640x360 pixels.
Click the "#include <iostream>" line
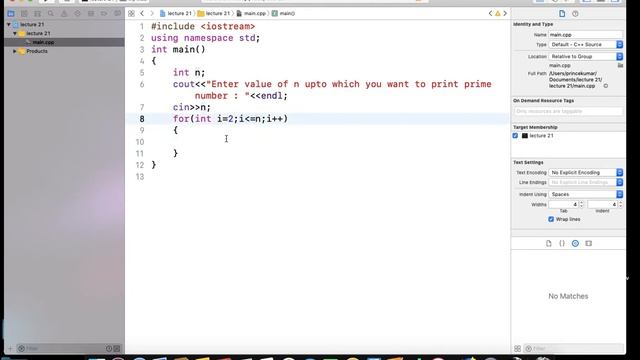click(203, 27)
